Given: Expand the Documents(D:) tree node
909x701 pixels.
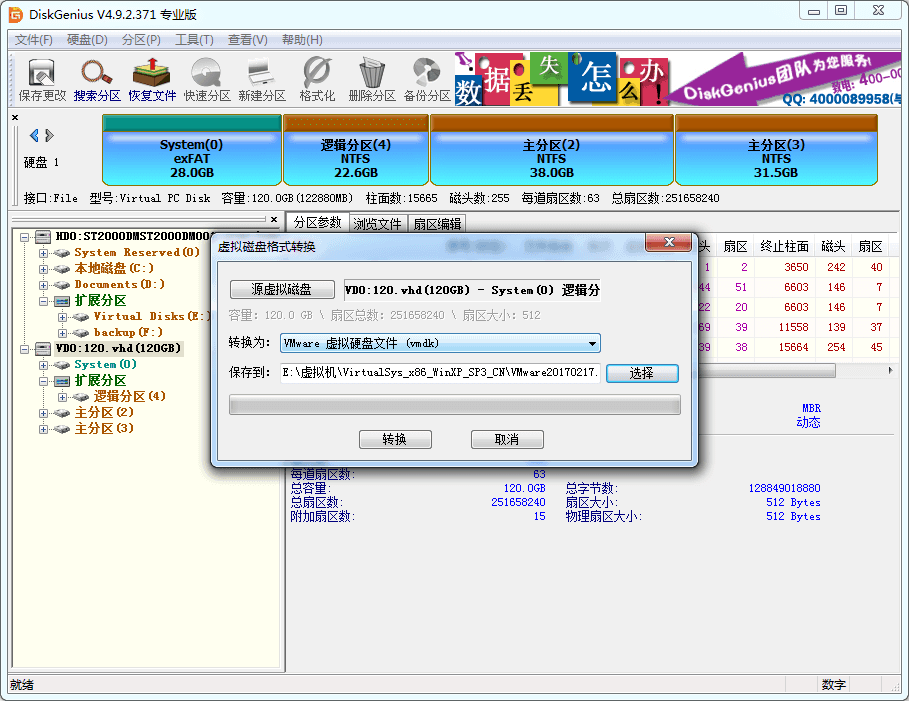Looking at the screenshot, I should click(x=43, y=285).
